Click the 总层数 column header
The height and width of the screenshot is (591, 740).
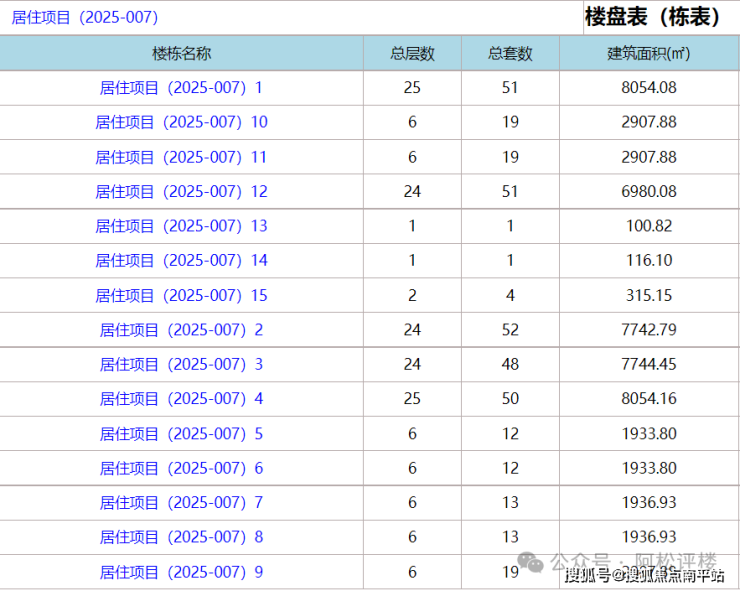412,53
